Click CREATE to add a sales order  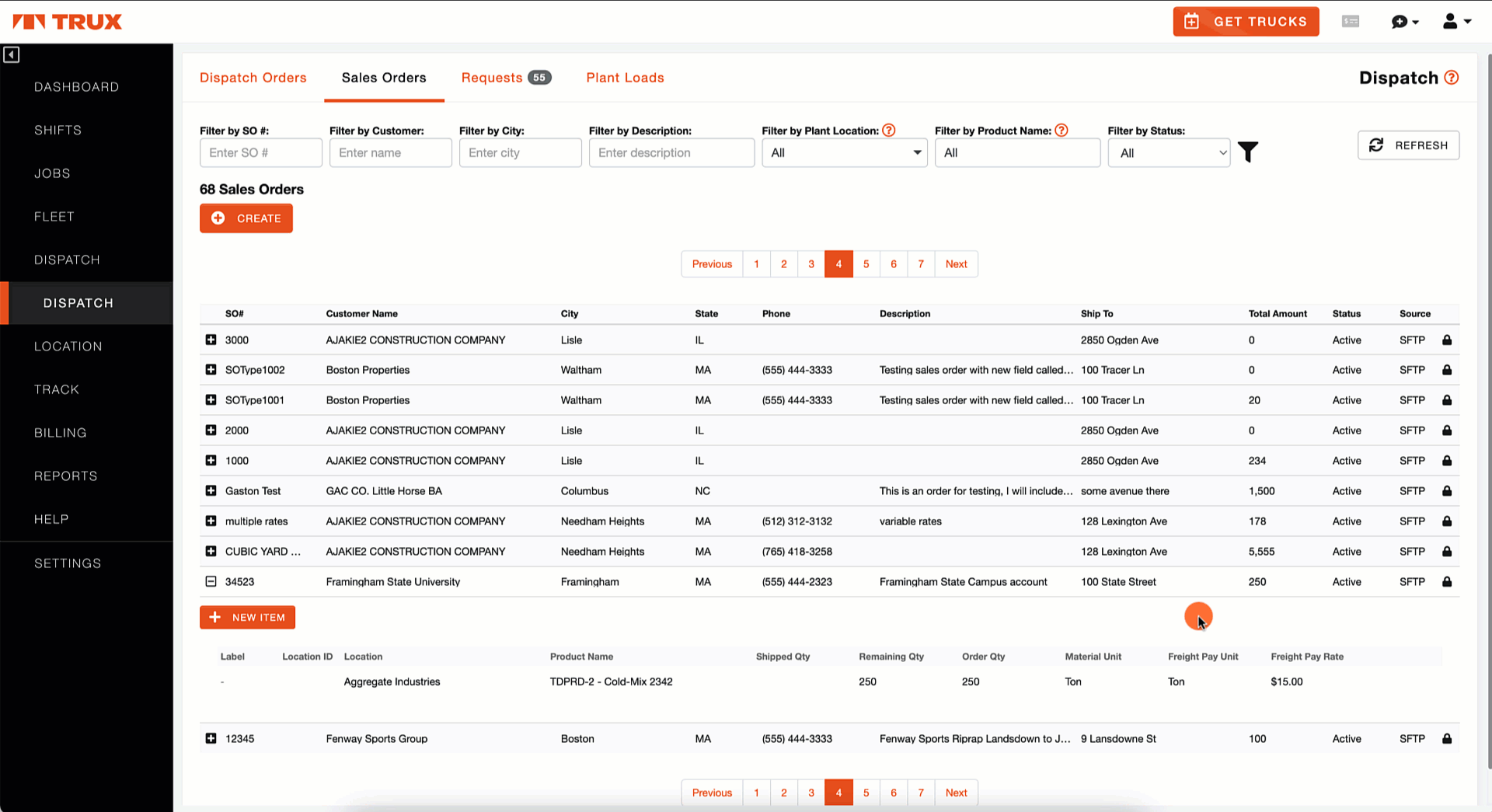246,218
